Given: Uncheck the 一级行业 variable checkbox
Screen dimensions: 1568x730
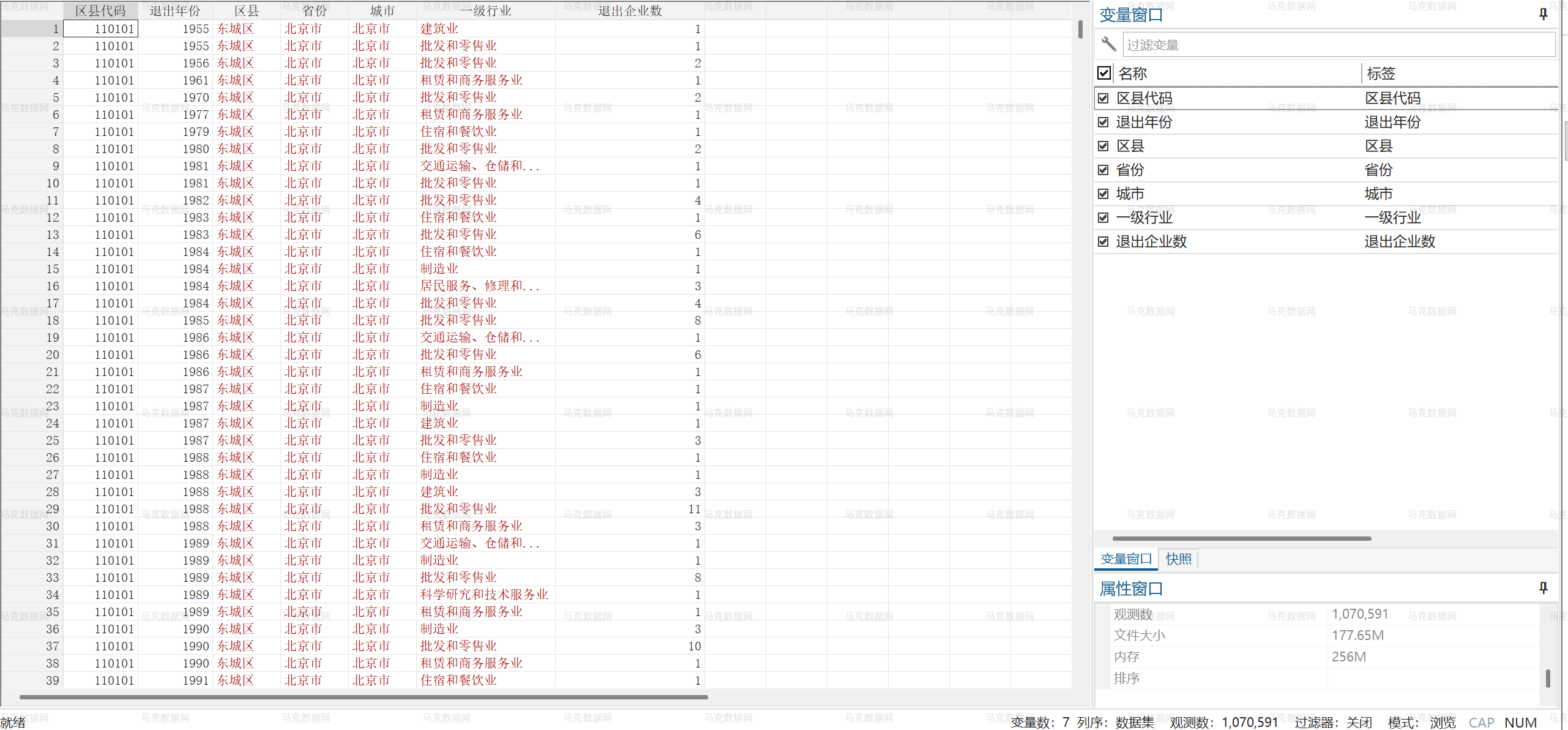Looking at the screenshot, I should pyautogui.click(x=1104, y=217).
